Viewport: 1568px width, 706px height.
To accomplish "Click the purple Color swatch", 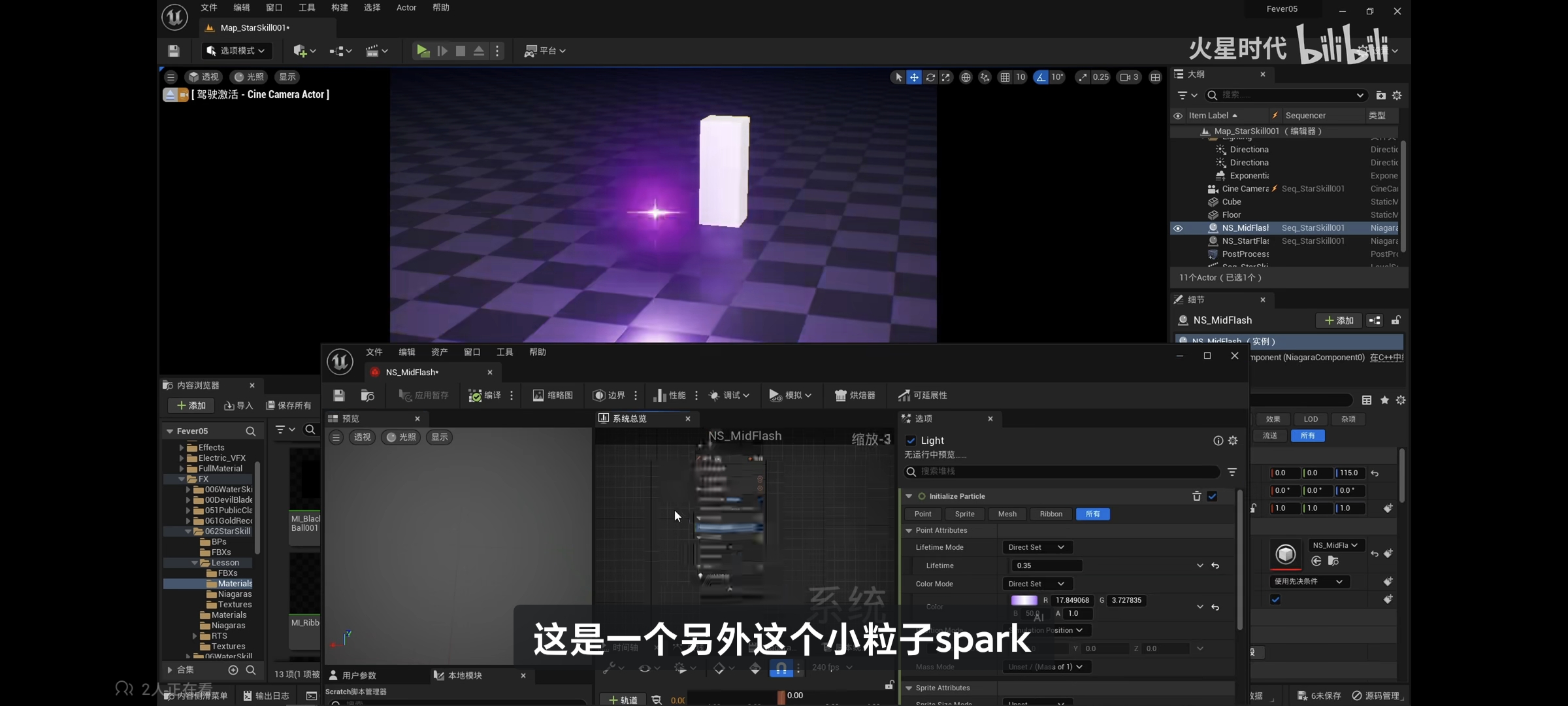I will tap(1024, 600).
